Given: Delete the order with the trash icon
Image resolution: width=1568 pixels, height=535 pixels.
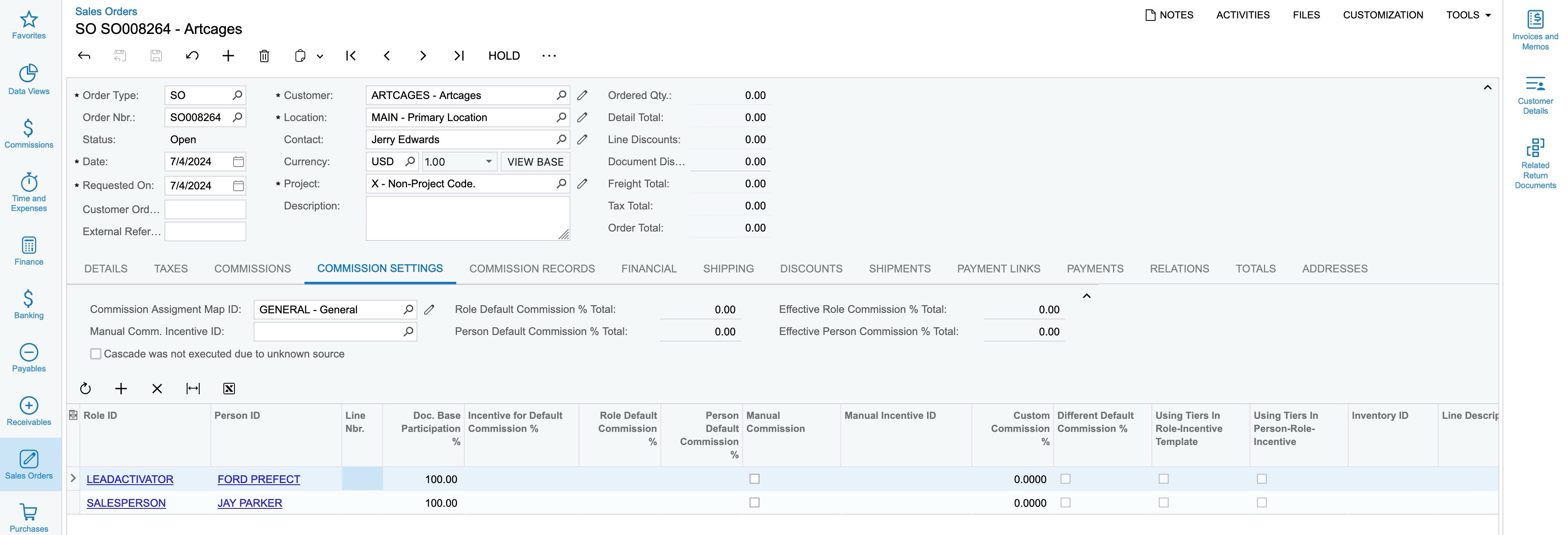Looking at the screenshot, I should [264, 56].
